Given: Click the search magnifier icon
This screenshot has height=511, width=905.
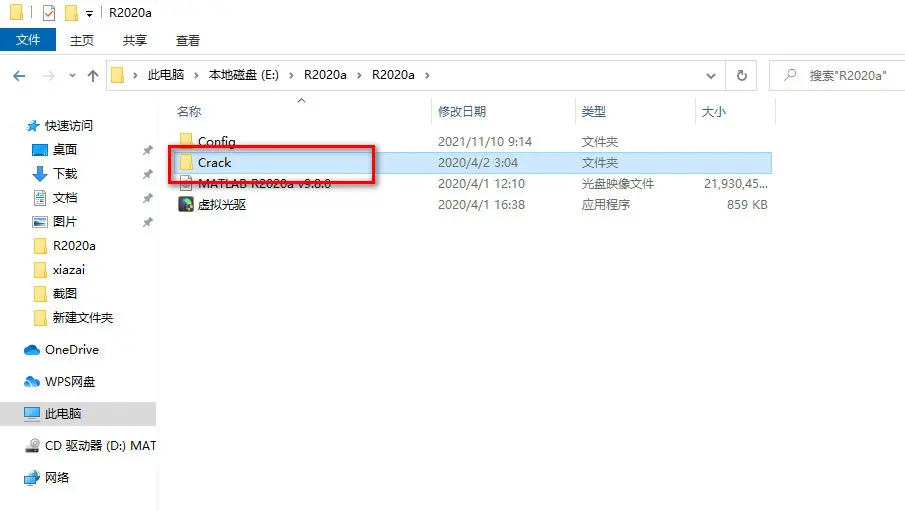Looking at the screenshot, I should (x=790, y=75).
